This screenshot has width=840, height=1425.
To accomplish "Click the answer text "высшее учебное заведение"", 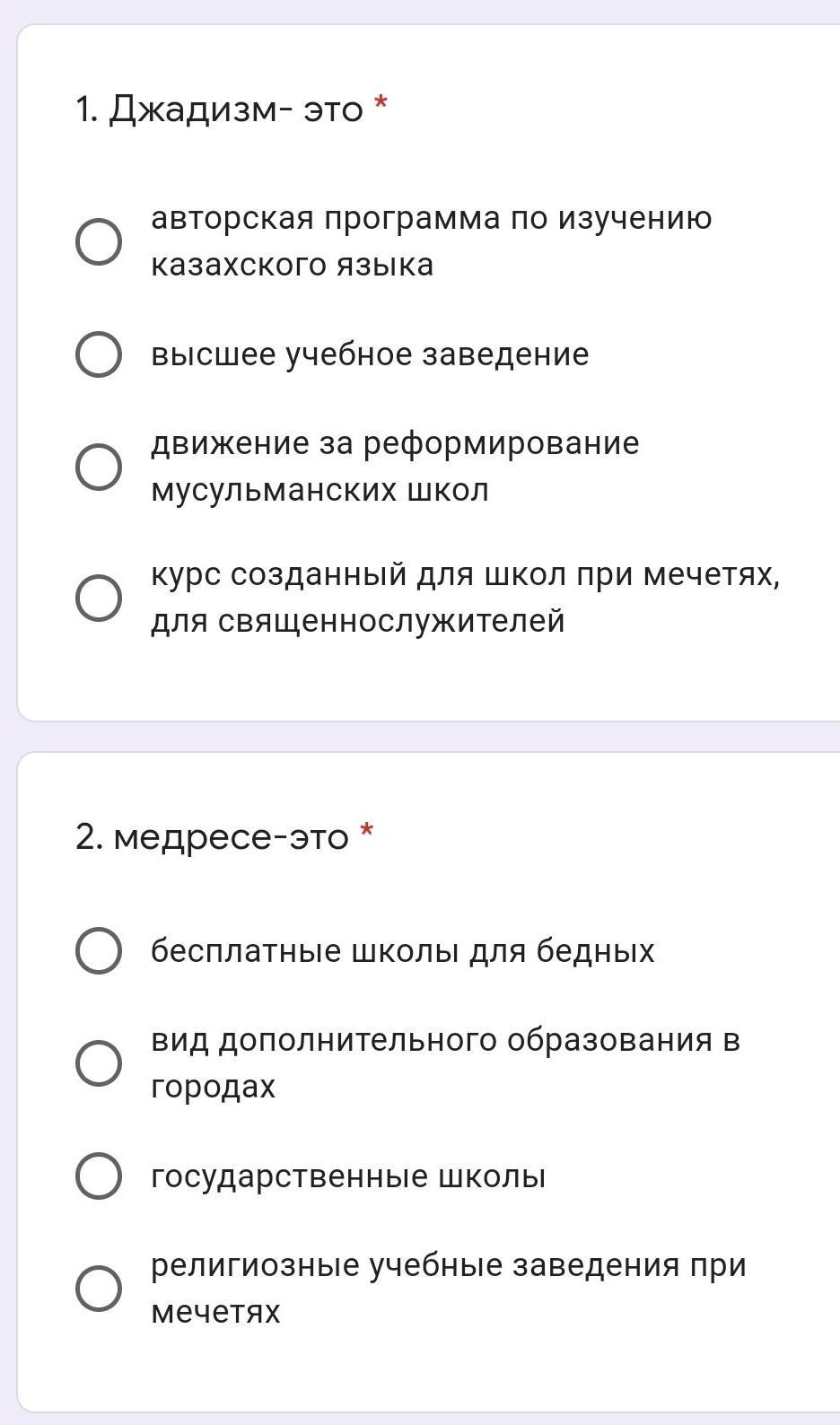I will coord(370,354).
